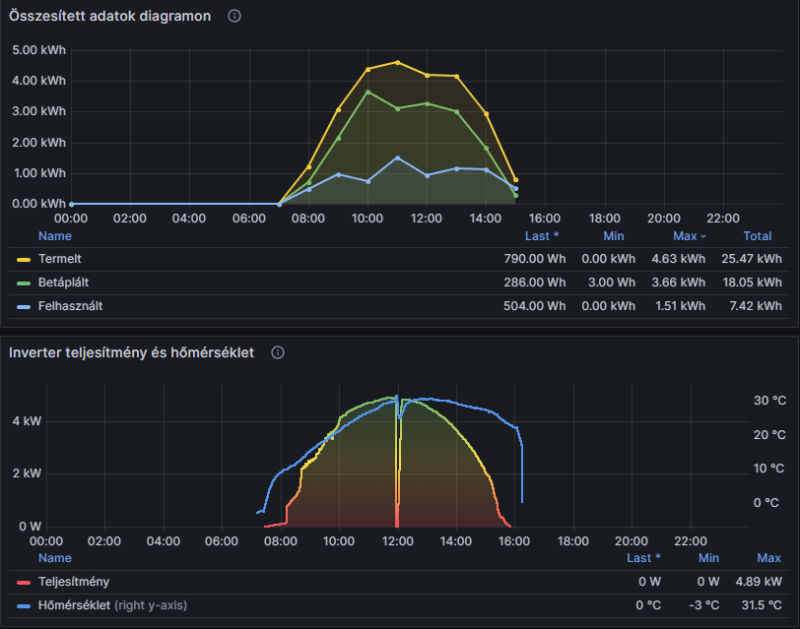This screenshot has height=629, width=800.
Task: Sort top legend by Last column
Action: click(x=541, y=236)
